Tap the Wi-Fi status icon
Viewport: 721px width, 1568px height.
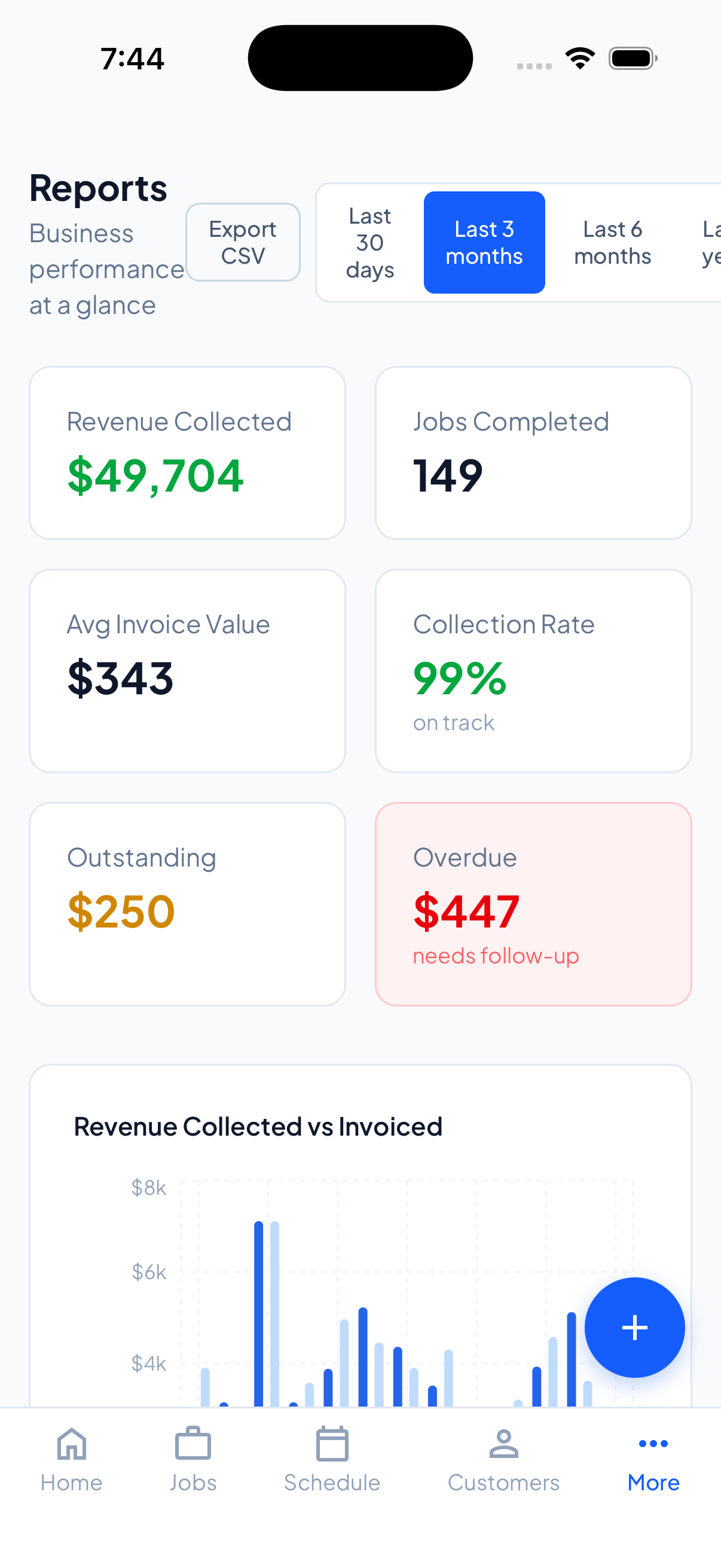pyautogui.click(x=580, y=59)
